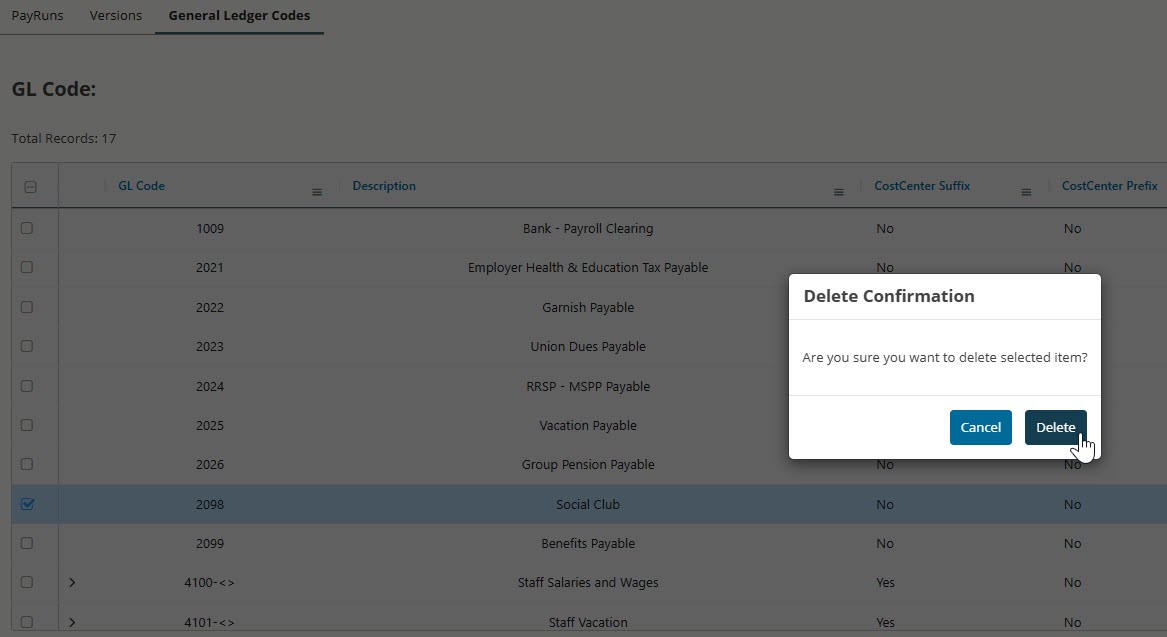
Task: Click GL code cell 2022
Action: [210, 307]
